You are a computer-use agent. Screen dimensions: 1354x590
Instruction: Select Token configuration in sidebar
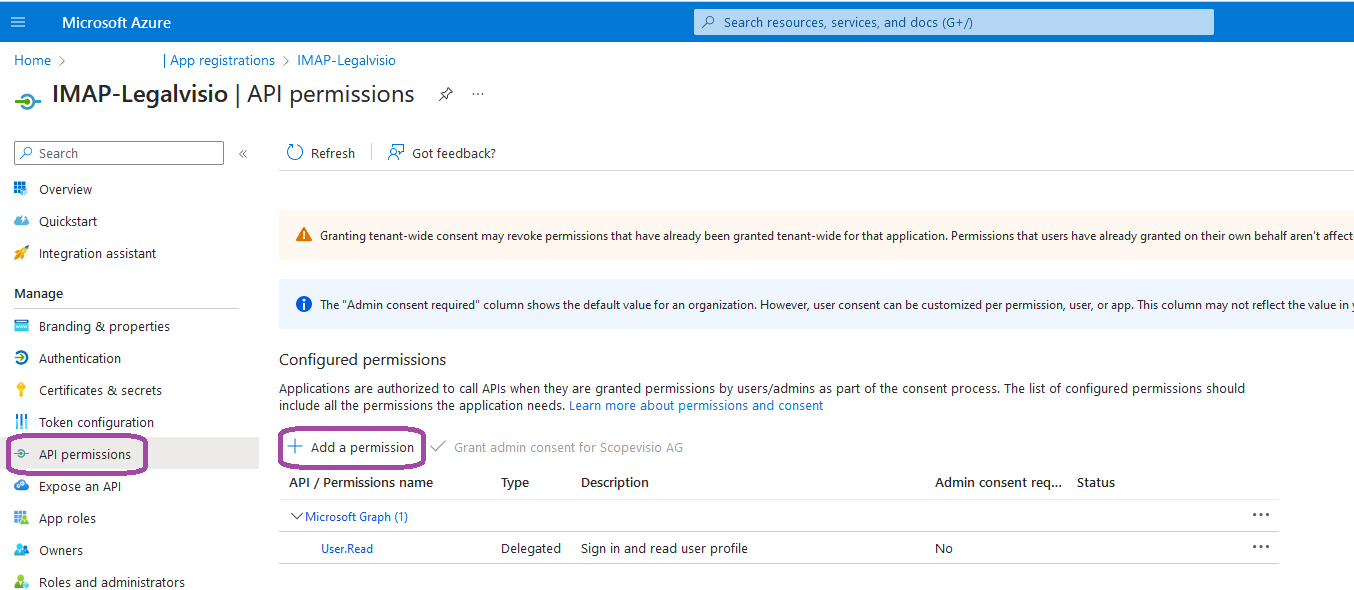pos(96,422)
